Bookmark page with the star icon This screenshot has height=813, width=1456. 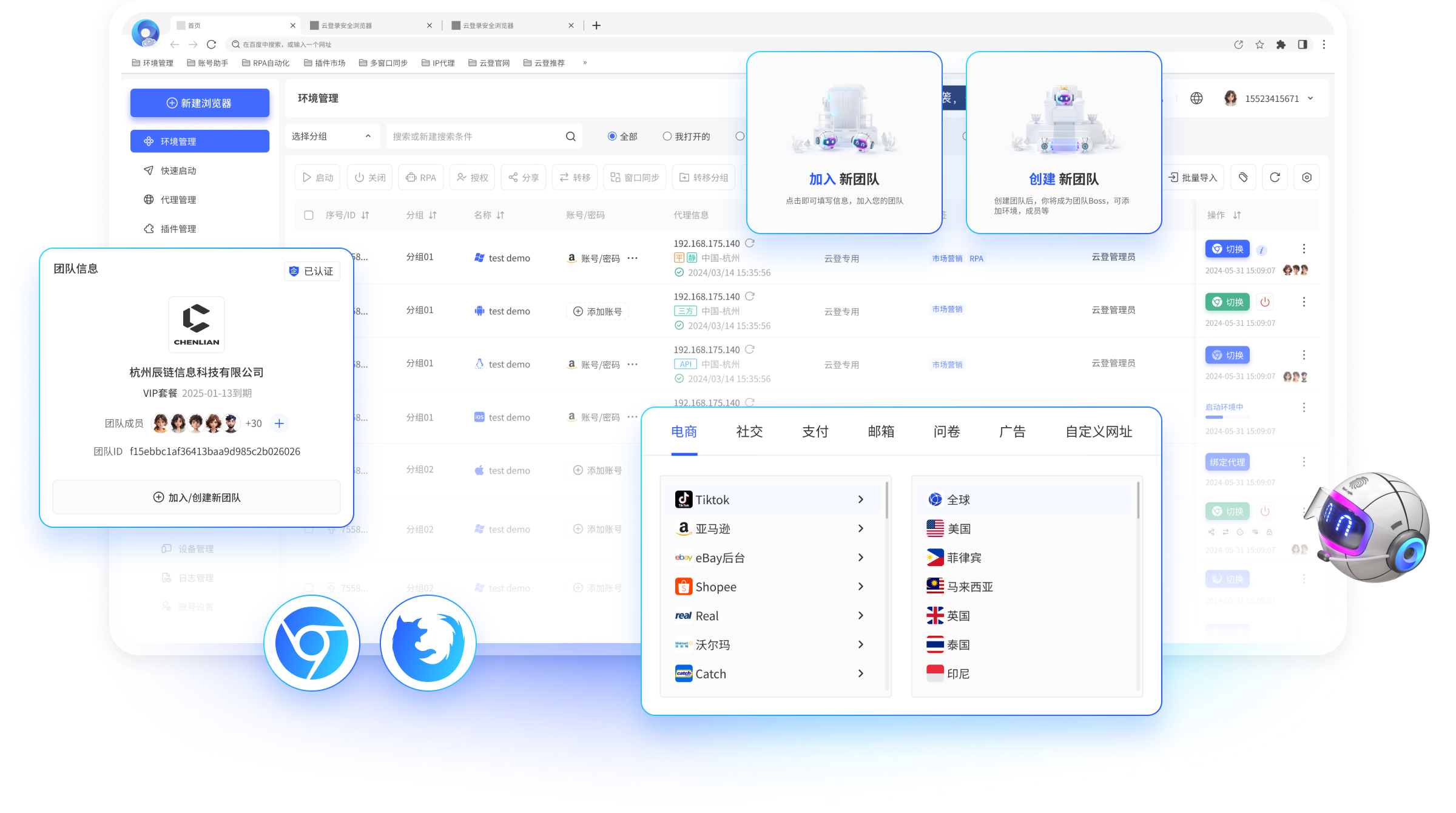click(x=1259, y=44)
